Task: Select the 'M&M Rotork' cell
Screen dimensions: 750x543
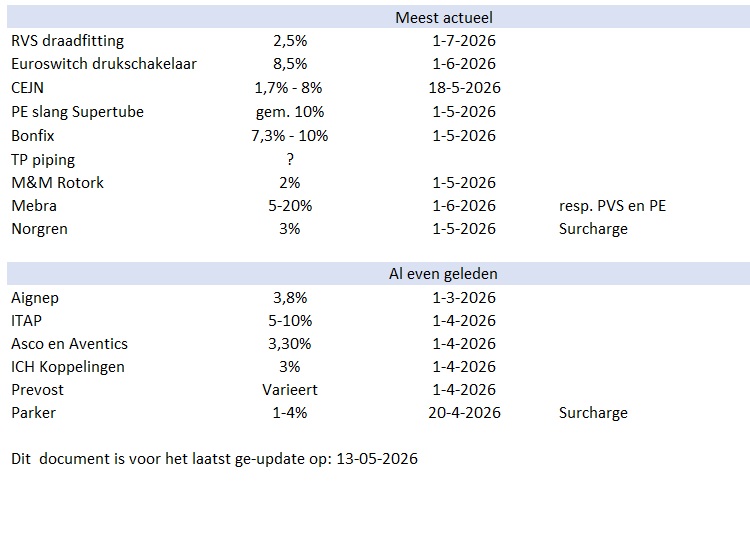Action: [x=57, y=183]
